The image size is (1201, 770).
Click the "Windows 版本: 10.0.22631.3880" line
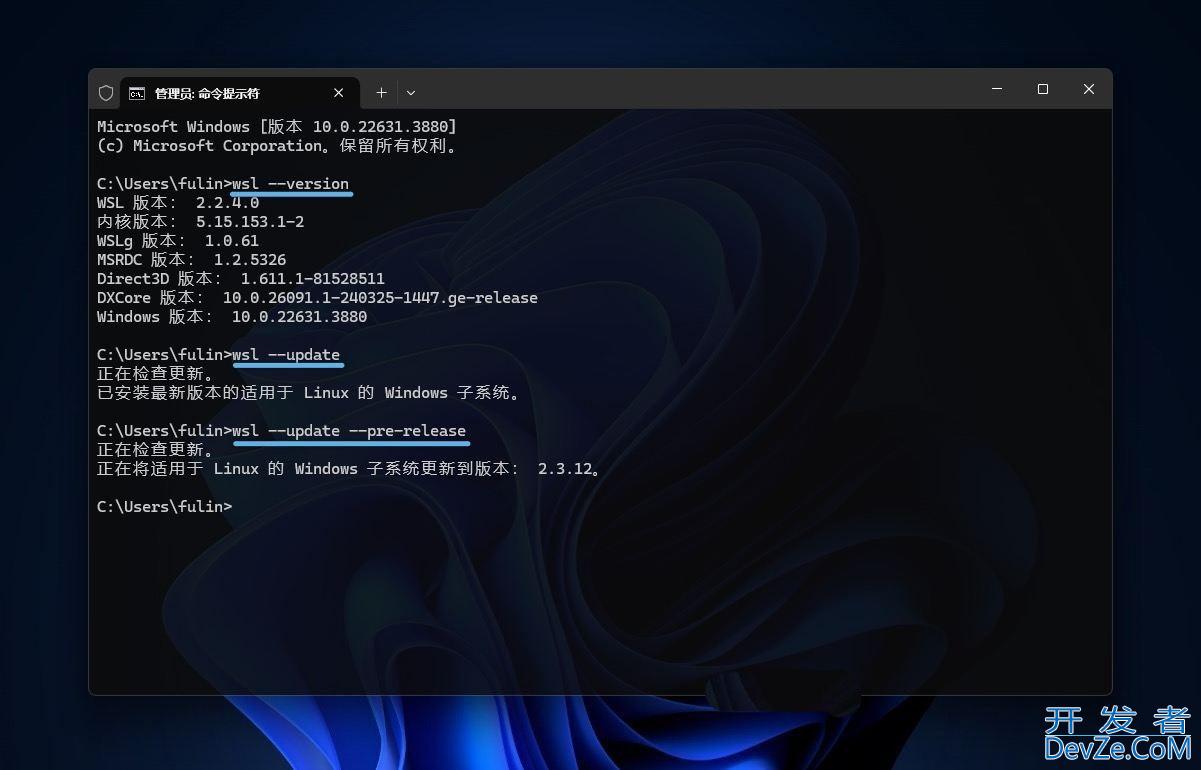point(232,317)
